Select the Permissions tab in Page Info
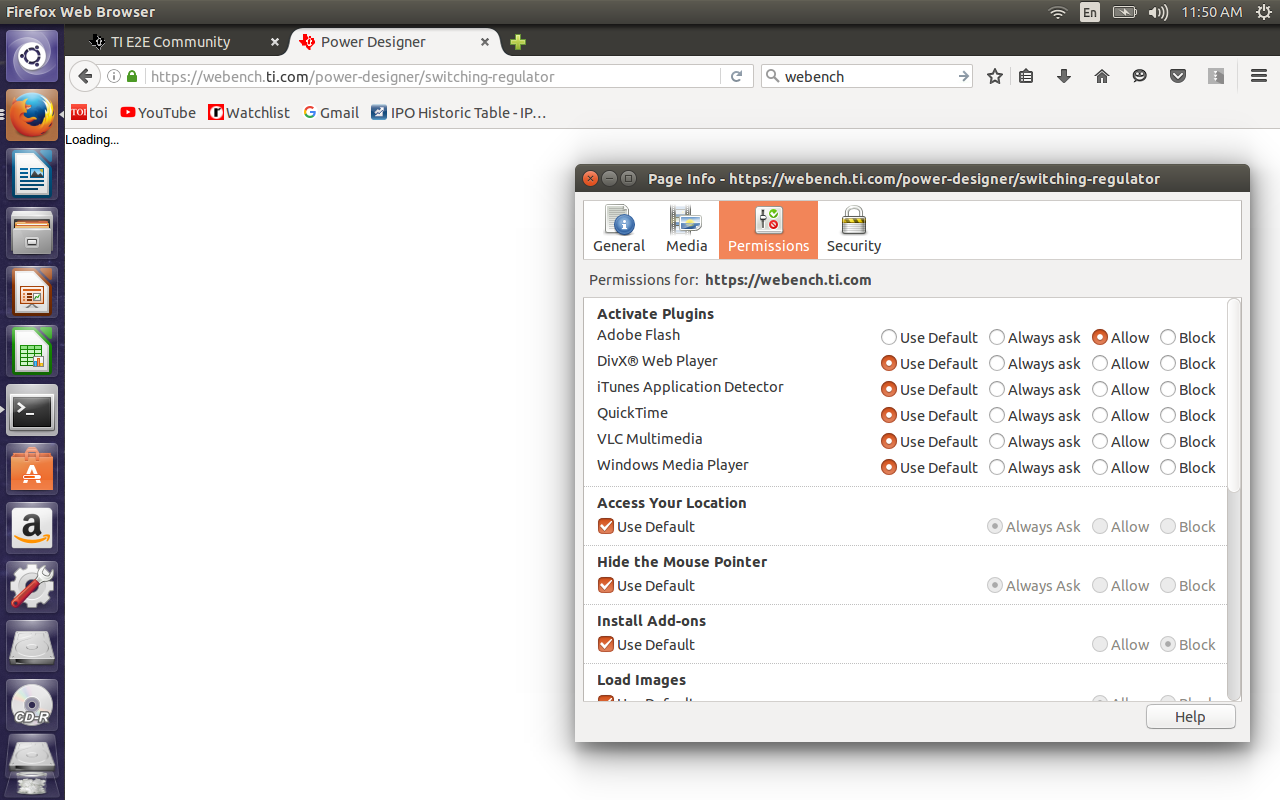The image size is (1280, 800). click(768, 230)
